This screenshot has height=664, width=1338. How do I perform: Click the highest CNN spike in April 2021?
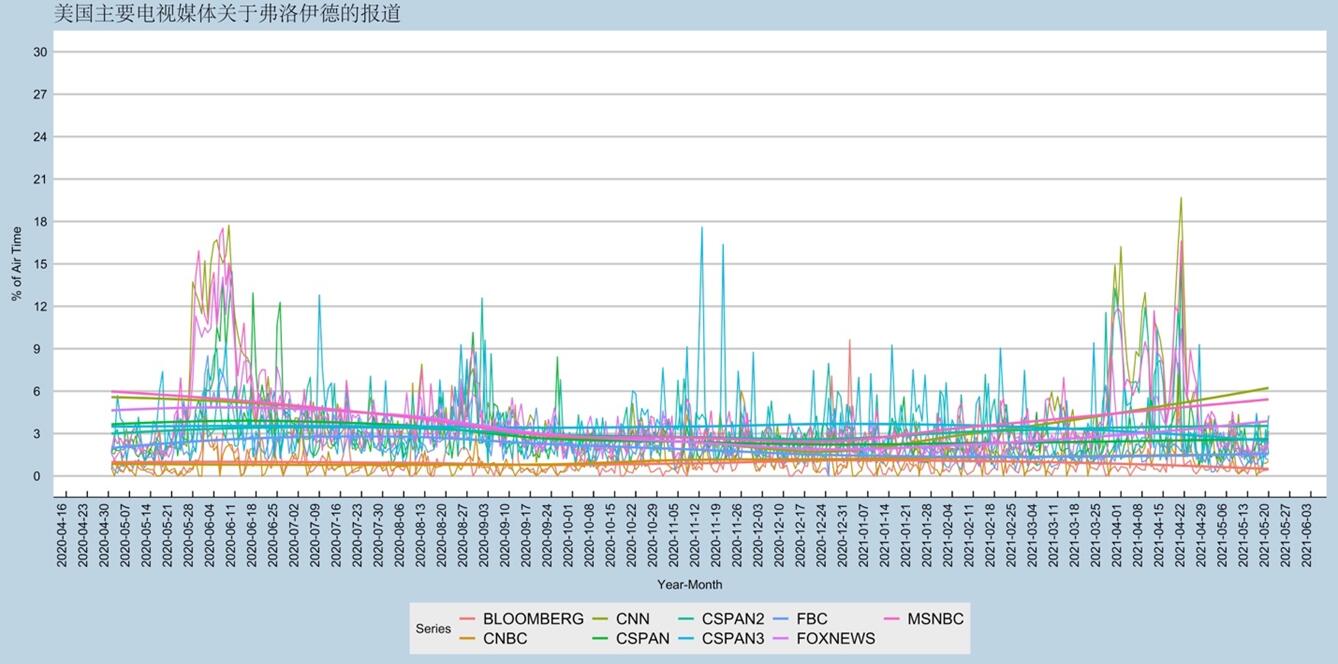coord(1181,198)
